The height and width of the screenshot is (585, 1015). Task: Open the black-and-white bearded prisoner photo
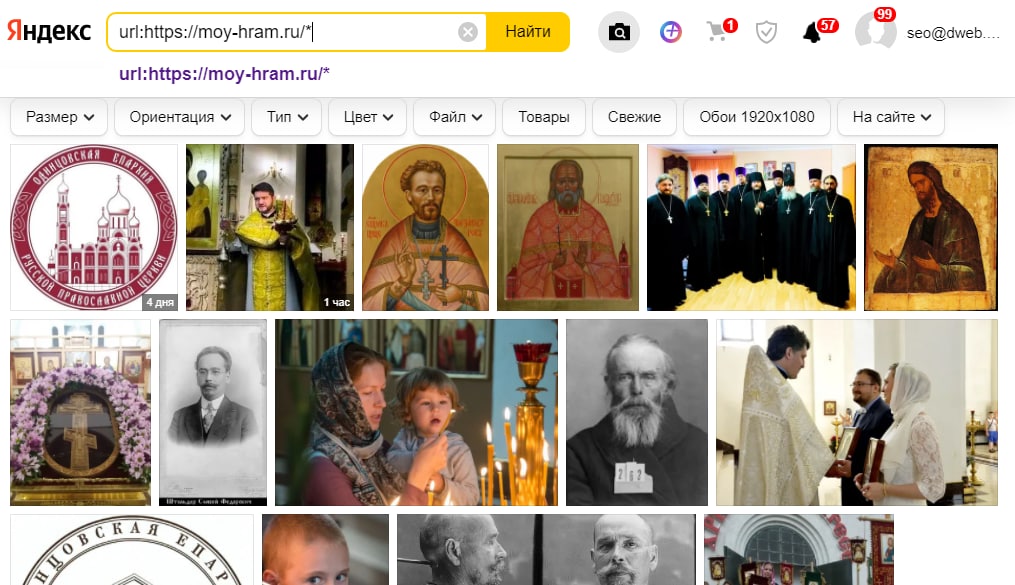[637, 412]
